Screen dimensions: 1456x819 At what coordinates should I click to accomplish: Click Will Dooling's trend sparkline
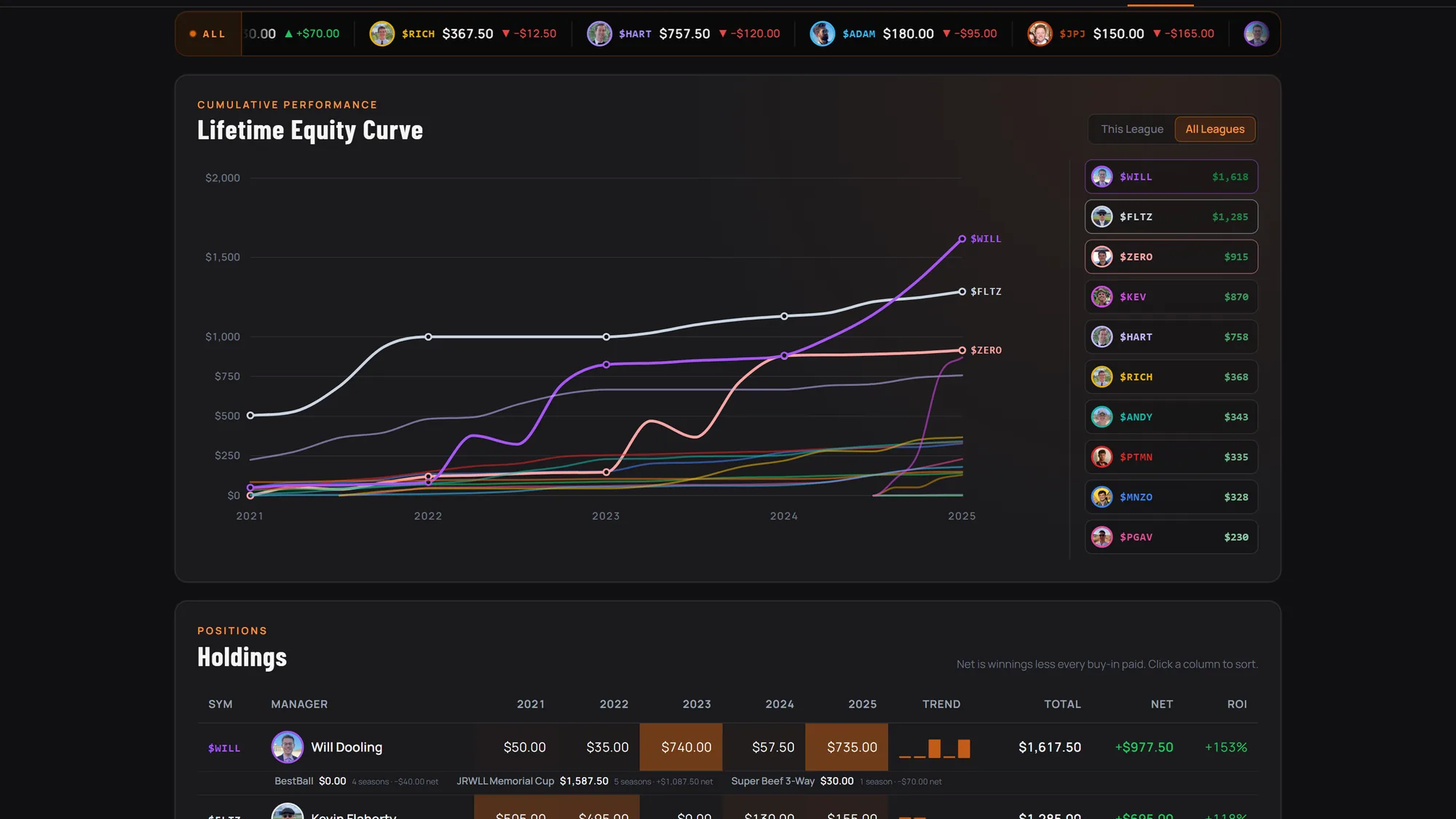pyautogui.click(x=935, y=748)
